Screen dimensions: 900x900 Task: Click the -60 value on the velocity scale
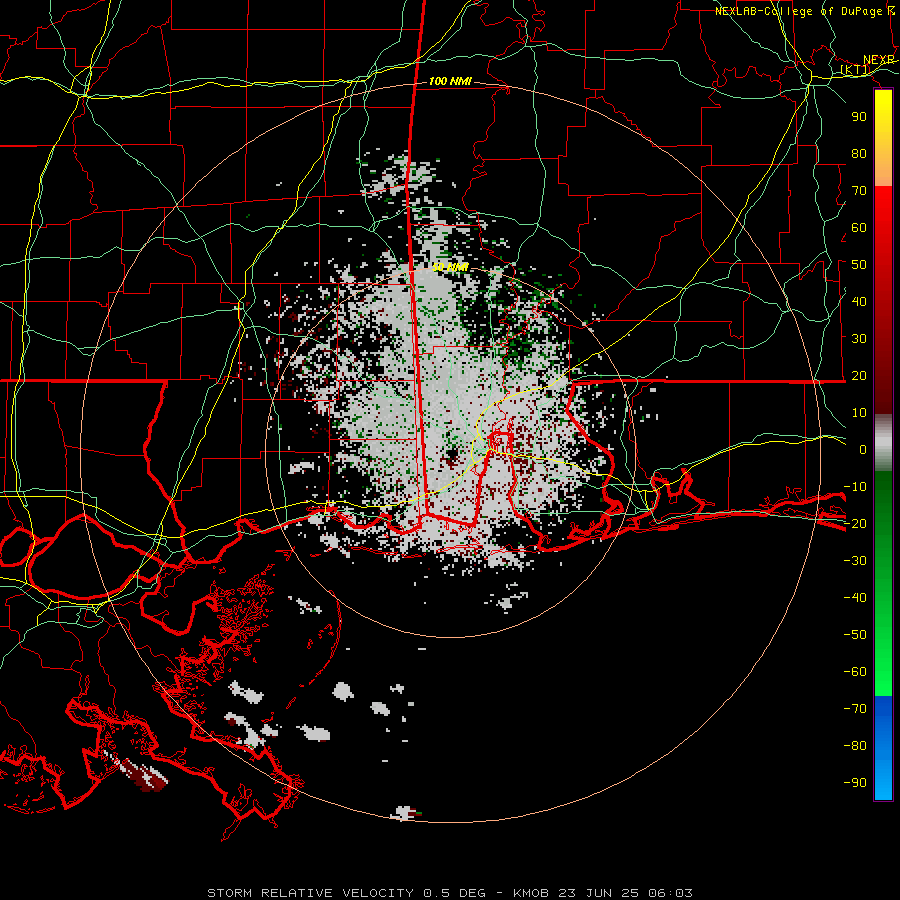pyautogui.click(x=855, y=672)
